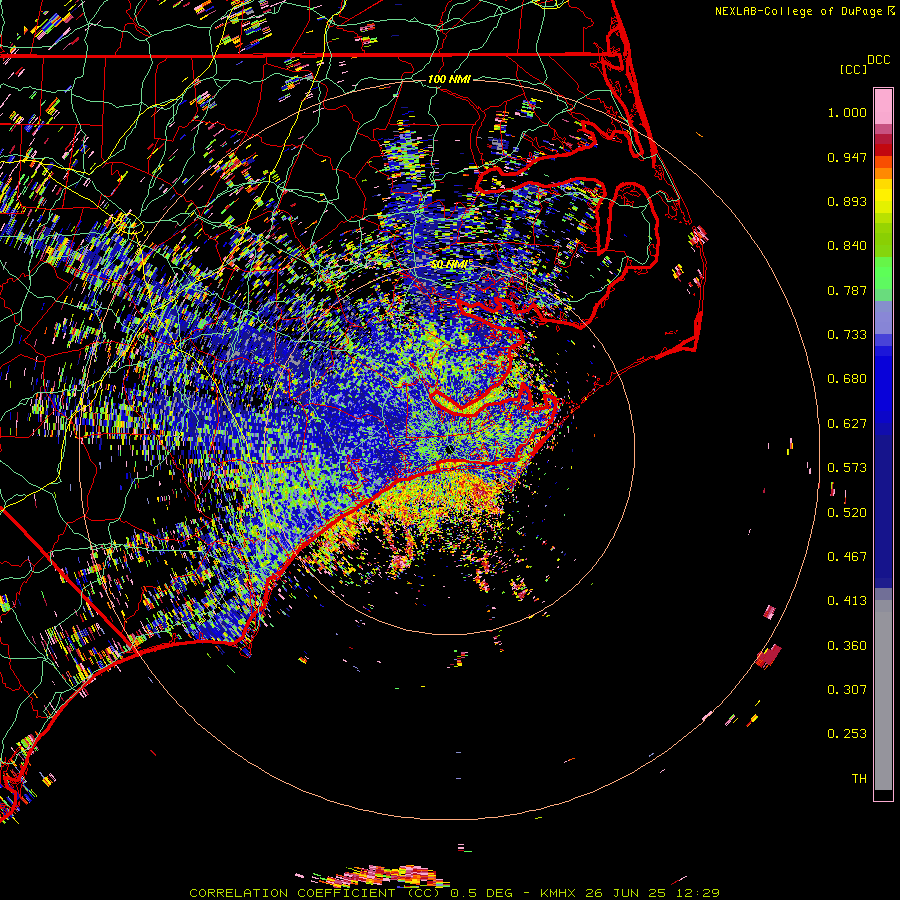Click the [CC] units label
The image size is (900, 900).
click(x=853, y=69)
